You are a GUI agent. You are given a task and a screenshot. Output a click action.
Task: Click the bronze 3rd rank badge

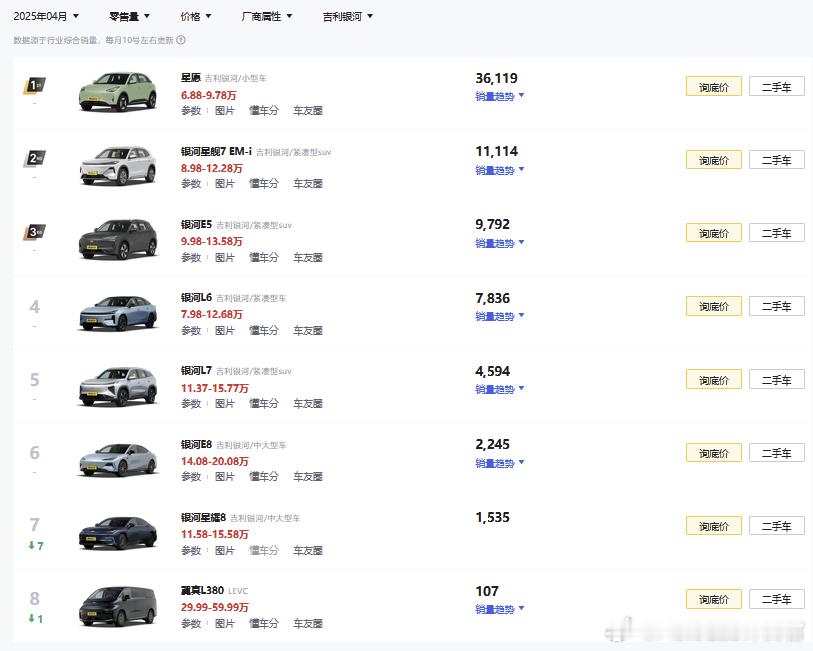34,232
